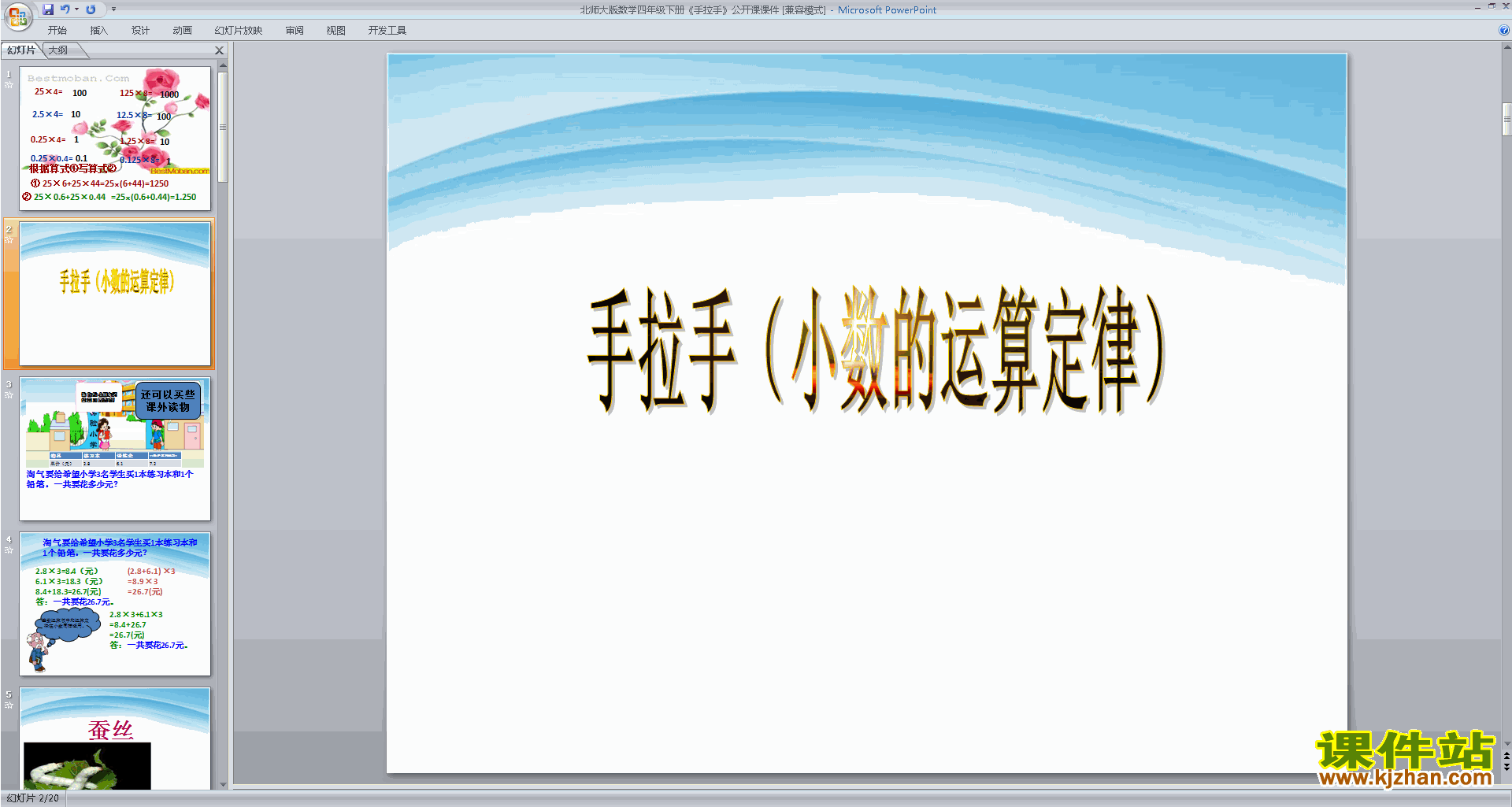Click the animation star icon beside slide 1
This screenshot has height=807, width=1512.
click(9, 84)
